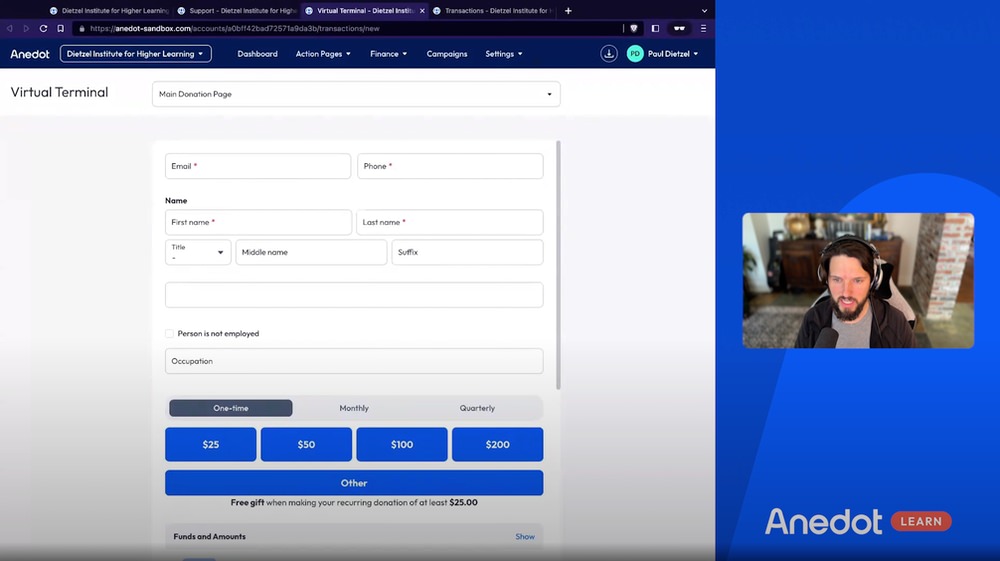Image resolution: width=1000 pixels, height=561 pixels.
Task: Click the Last name field
Action: click(450, 222)
